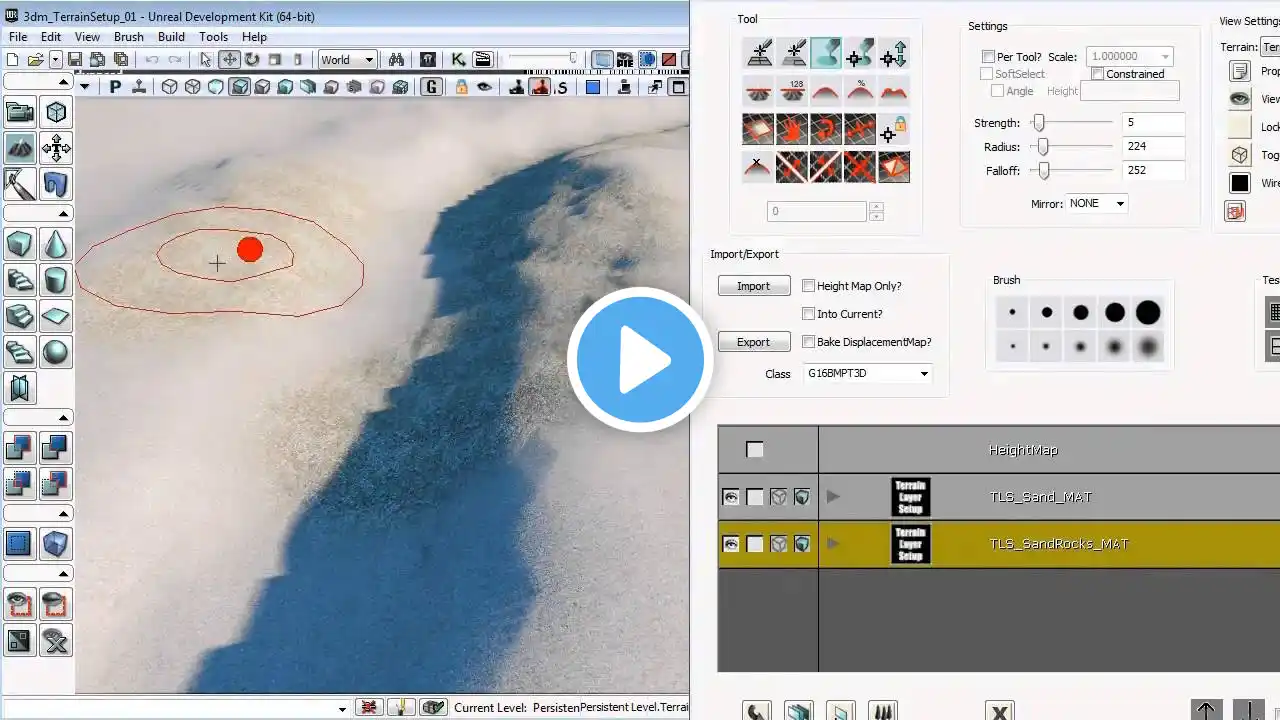Toggle the HeightMap row checkbox

coord(755,450)
